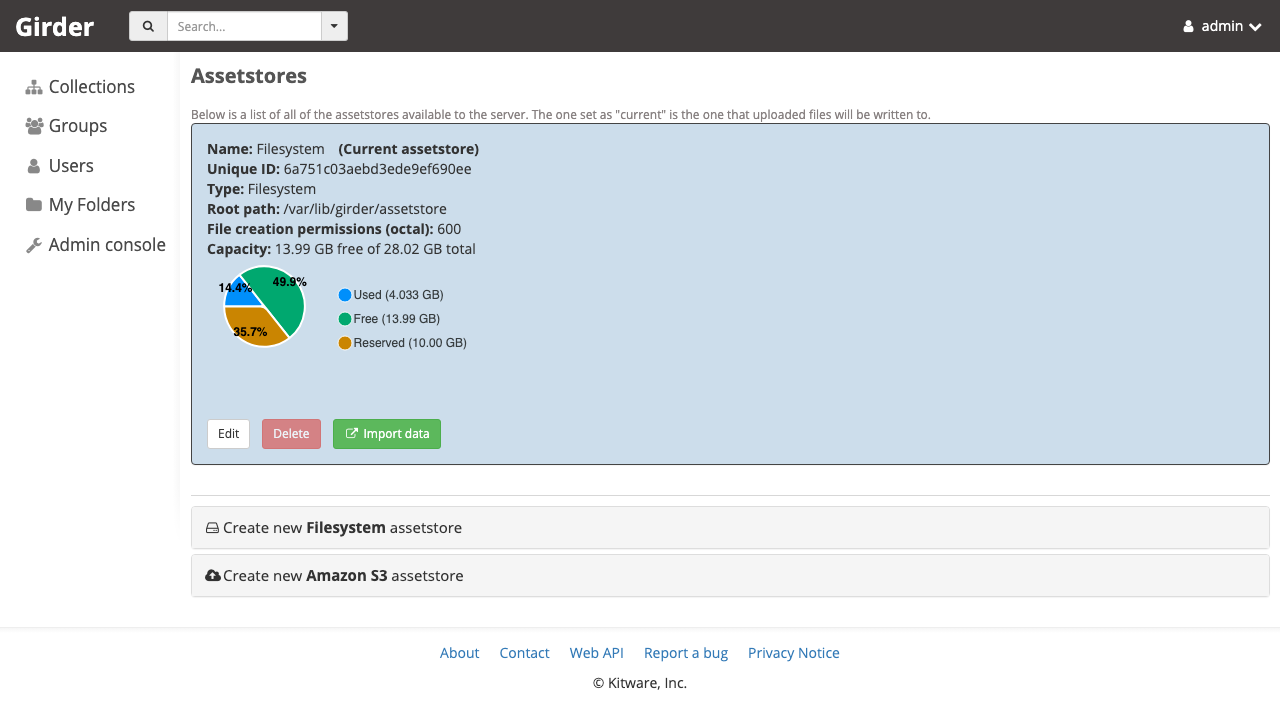
Task: Open Collections in the sidebar
Action: coord(80,87)
